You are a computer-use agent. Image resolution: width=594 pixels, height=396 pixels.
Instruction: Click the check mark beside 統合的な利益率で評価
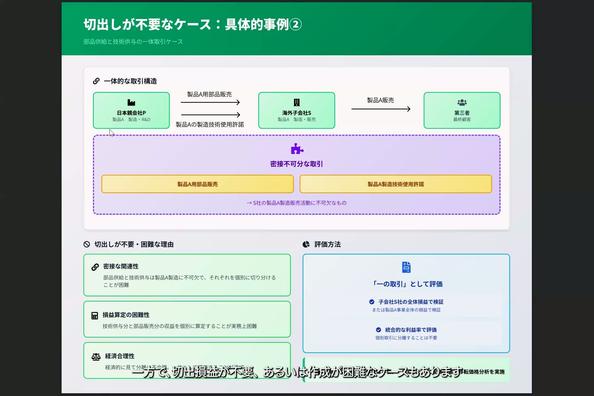pos(378,329)
